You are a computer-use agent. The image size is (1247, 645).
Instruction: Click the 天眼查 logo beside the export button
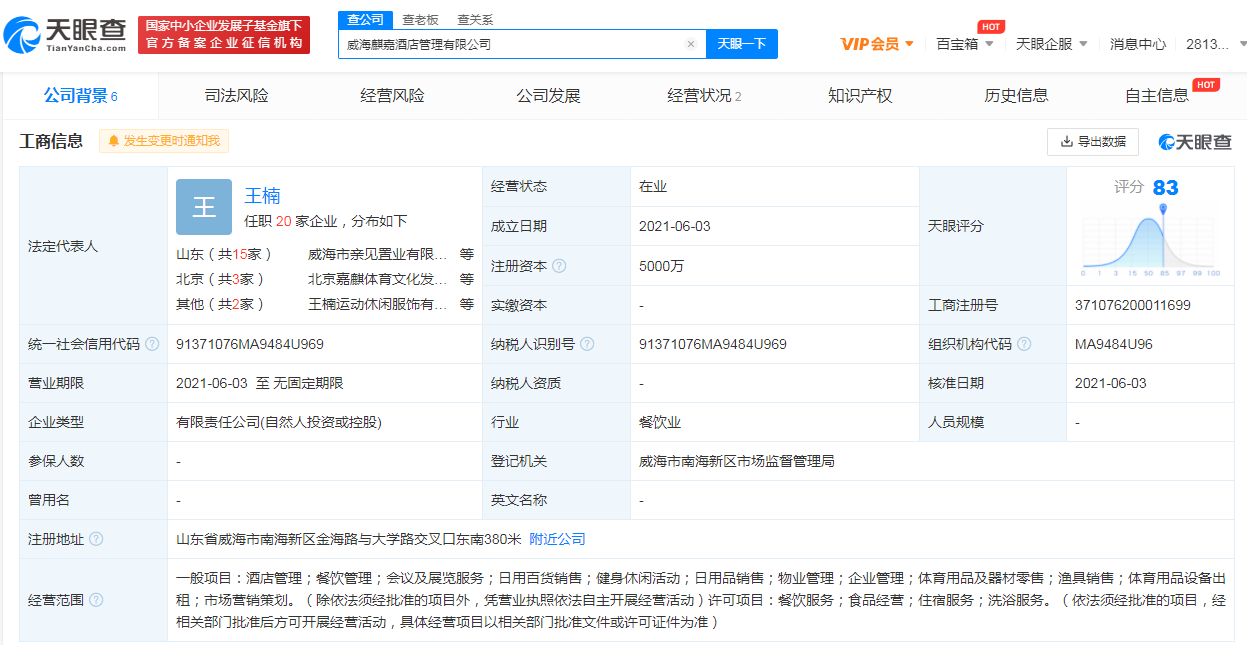click(x=1195, y=142)
